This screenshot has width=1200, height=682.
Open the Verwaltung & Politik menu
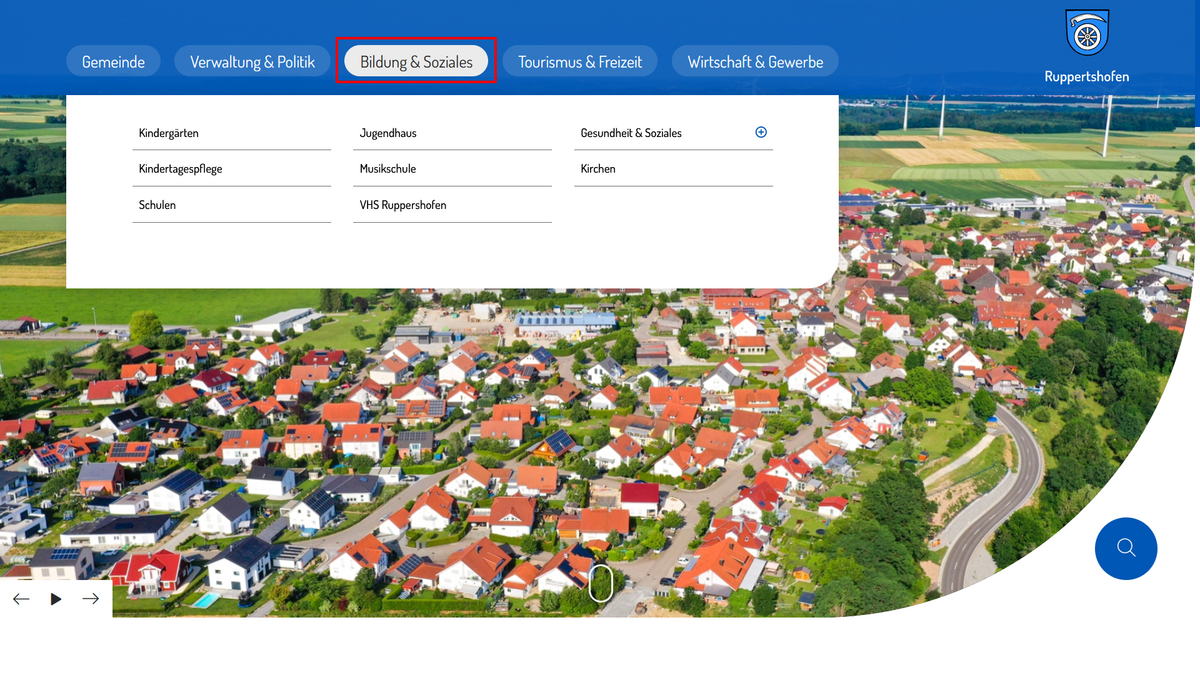(252, 61)
